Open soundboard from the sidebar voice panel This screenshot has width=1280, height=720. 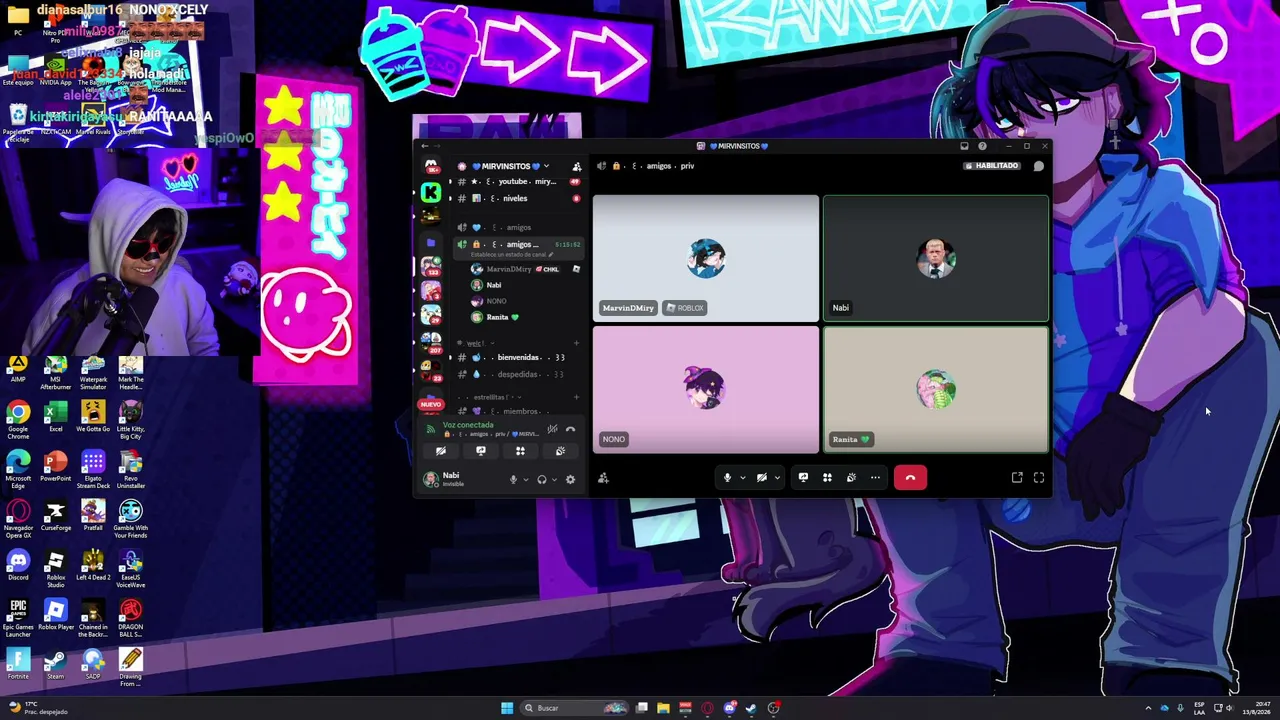560,451
